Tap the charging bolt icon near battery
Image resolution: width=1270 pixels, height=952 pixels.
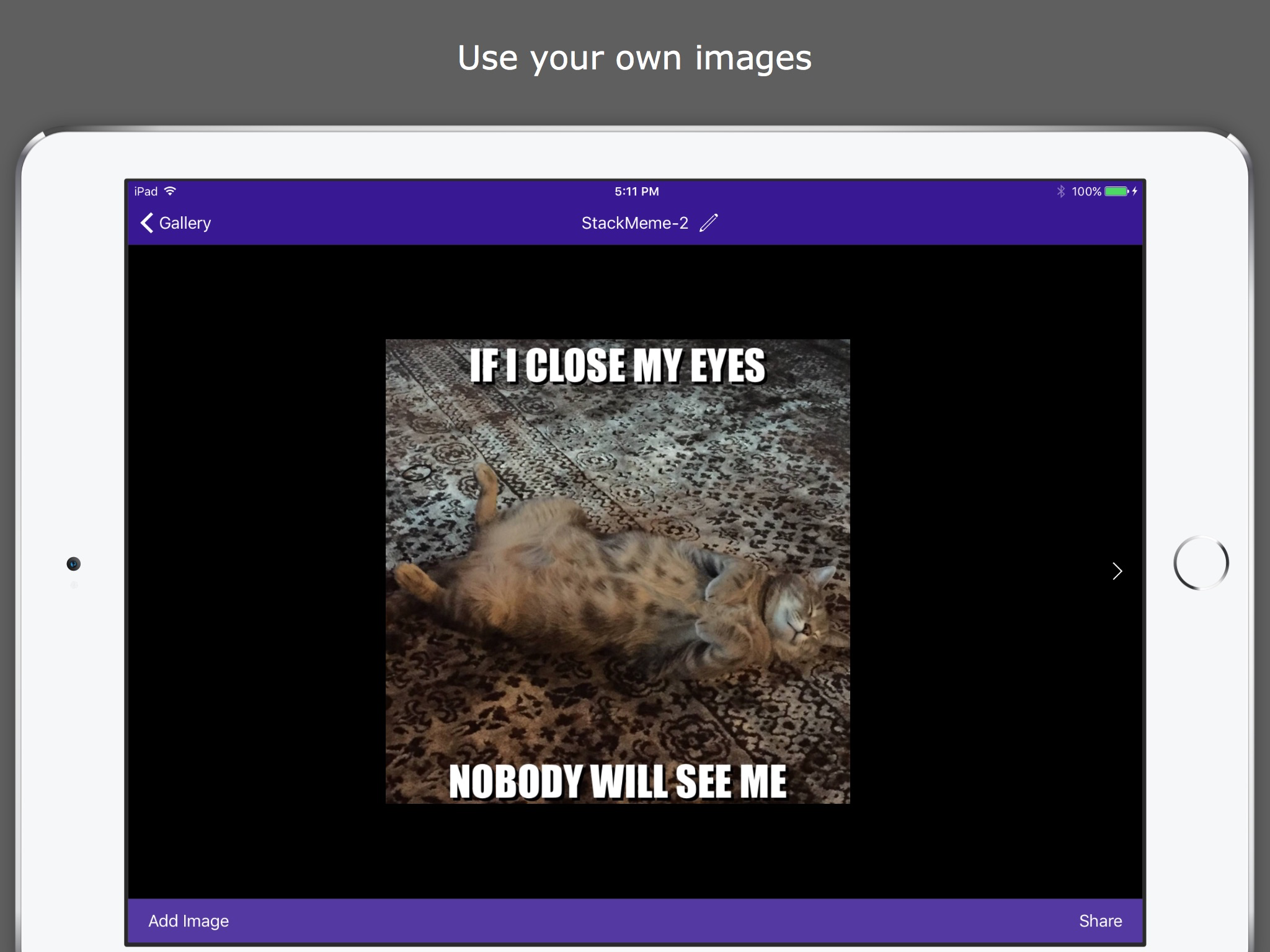(1134, 191)
